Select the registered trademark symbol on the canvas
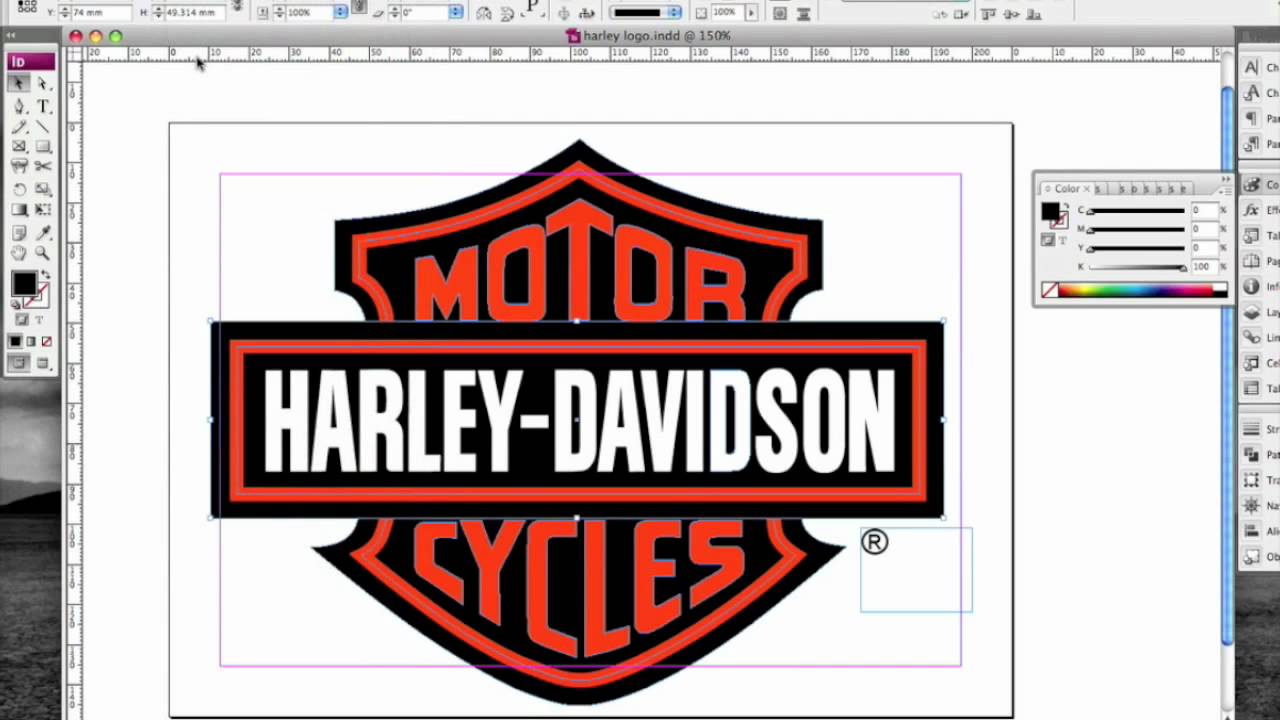1280x720 pixels. 874,542
